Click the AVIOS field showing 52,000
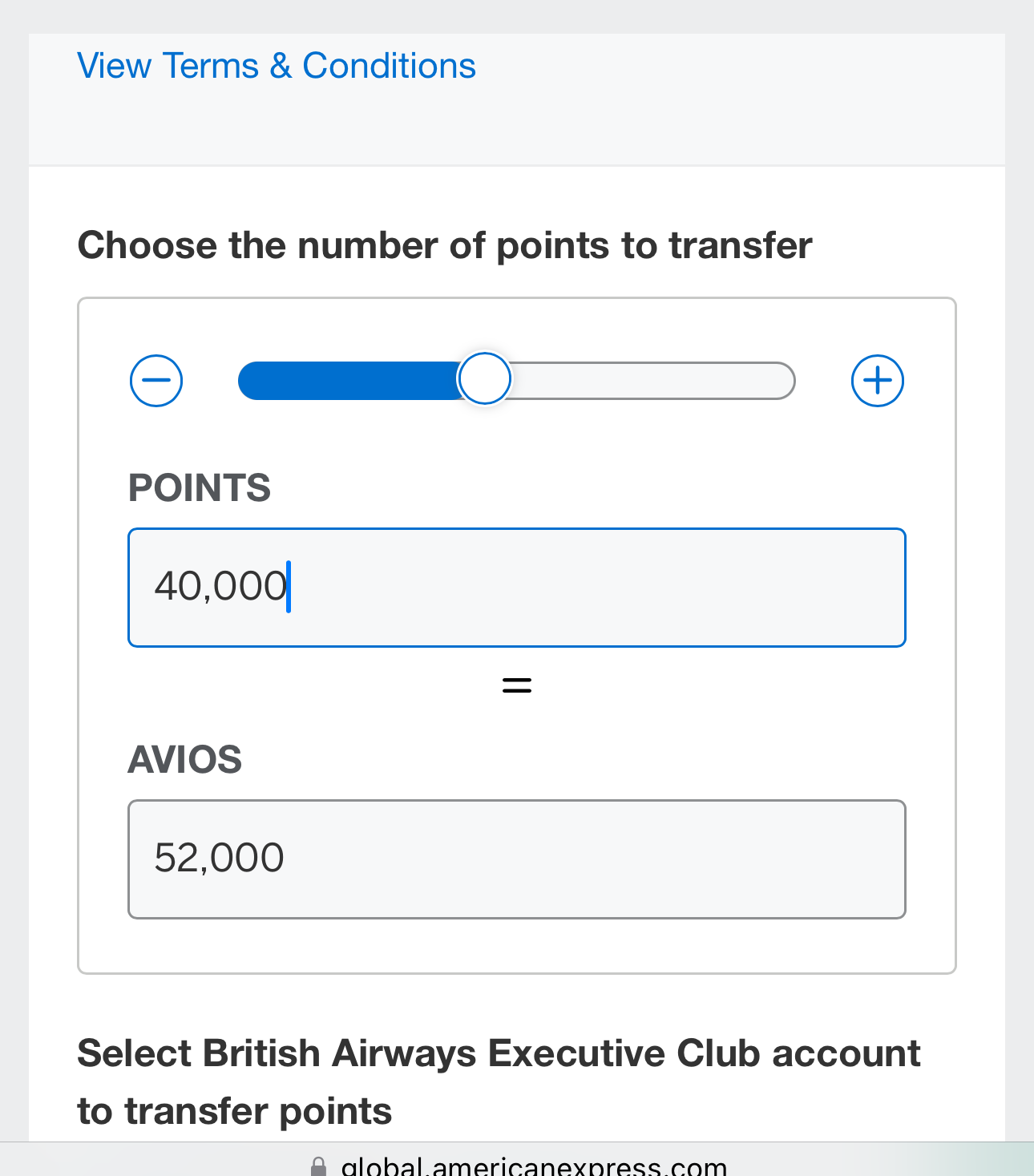The height and width of the screenshot is (1176, 1034). pos(517,859)
